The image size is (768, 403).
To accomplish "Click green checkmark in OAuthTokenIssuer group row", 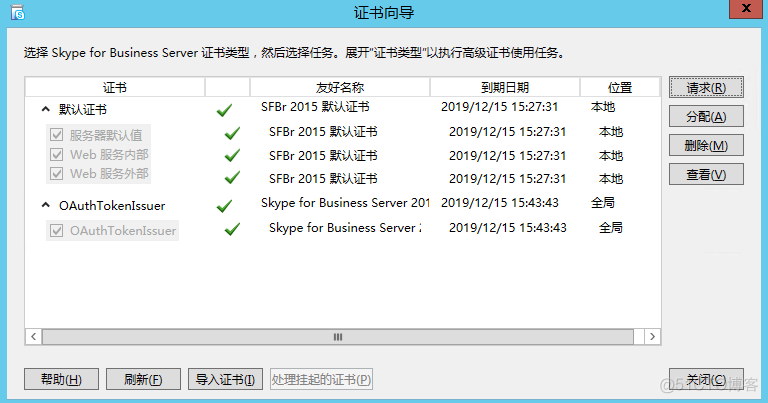I will (224, 206).
